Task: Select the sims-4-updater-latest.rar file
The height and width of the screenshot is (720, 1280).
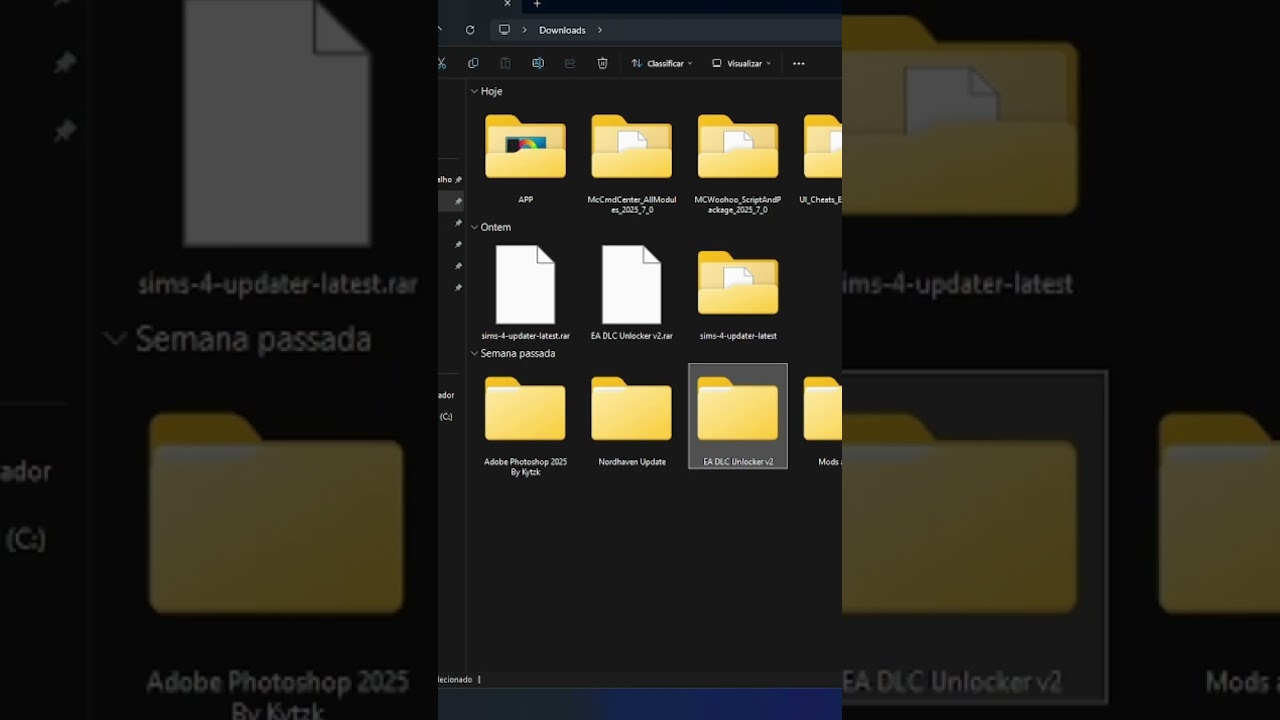Action: point(525,292)
